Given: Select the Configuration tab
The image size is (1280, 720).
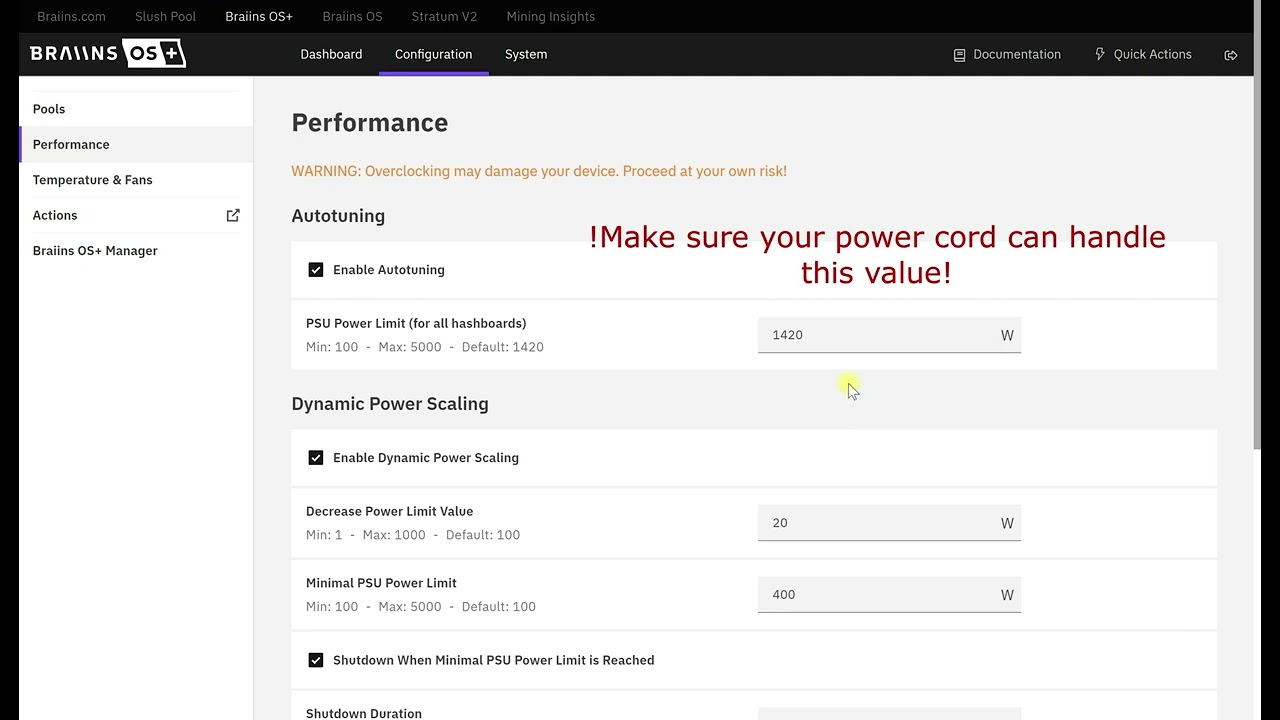Looking at the screenshot, I should [x=433, y=54].
